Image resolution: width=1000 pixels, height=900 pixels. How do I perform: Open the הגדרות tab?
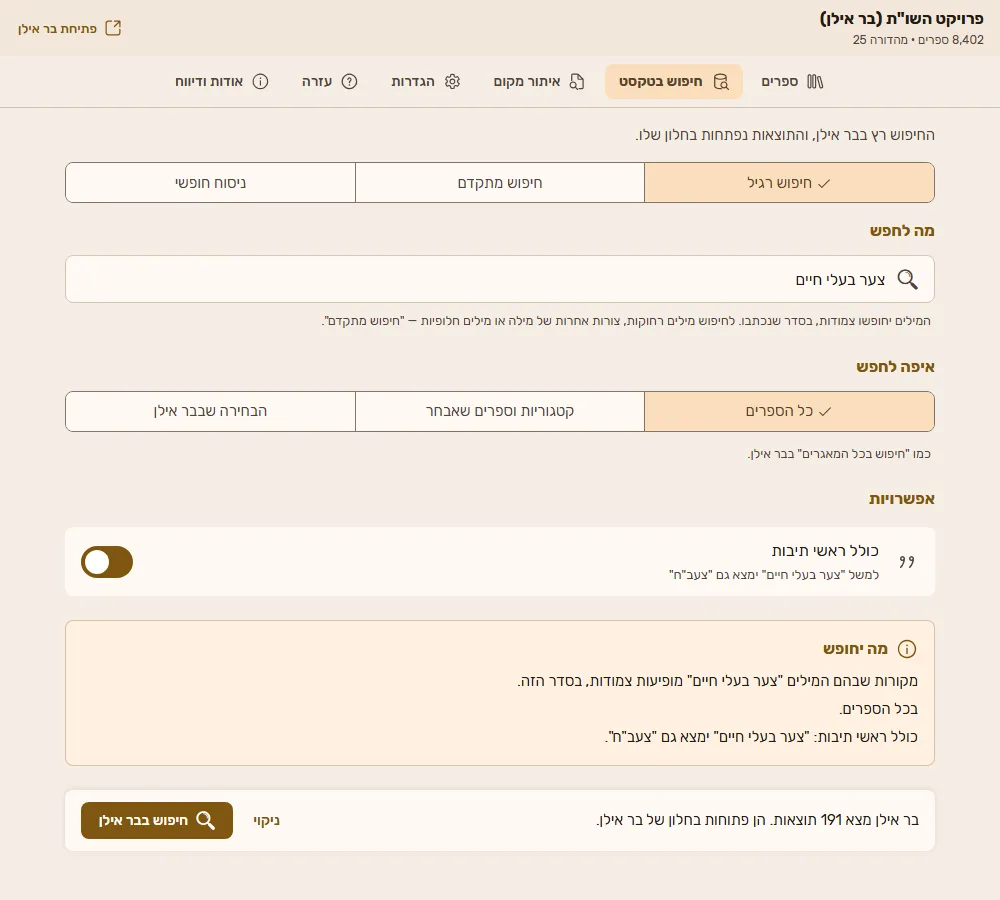click(425, 82)
